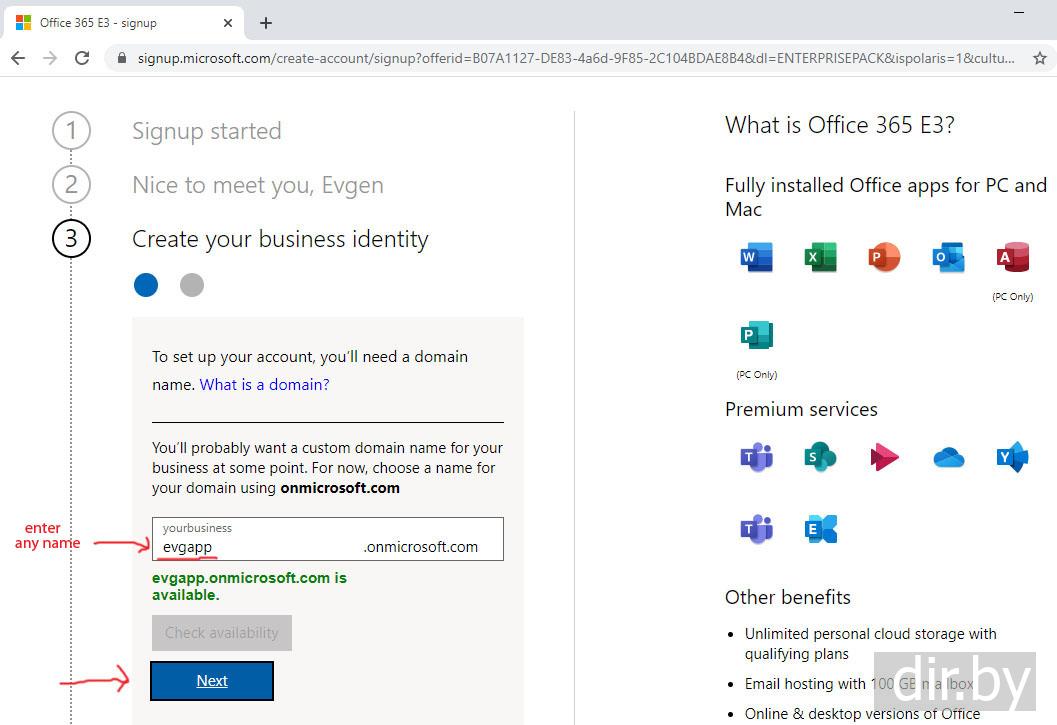The image size is (1057, 725).
Task: Click the Yammer service icon
Action: (x=1012, y=458)
